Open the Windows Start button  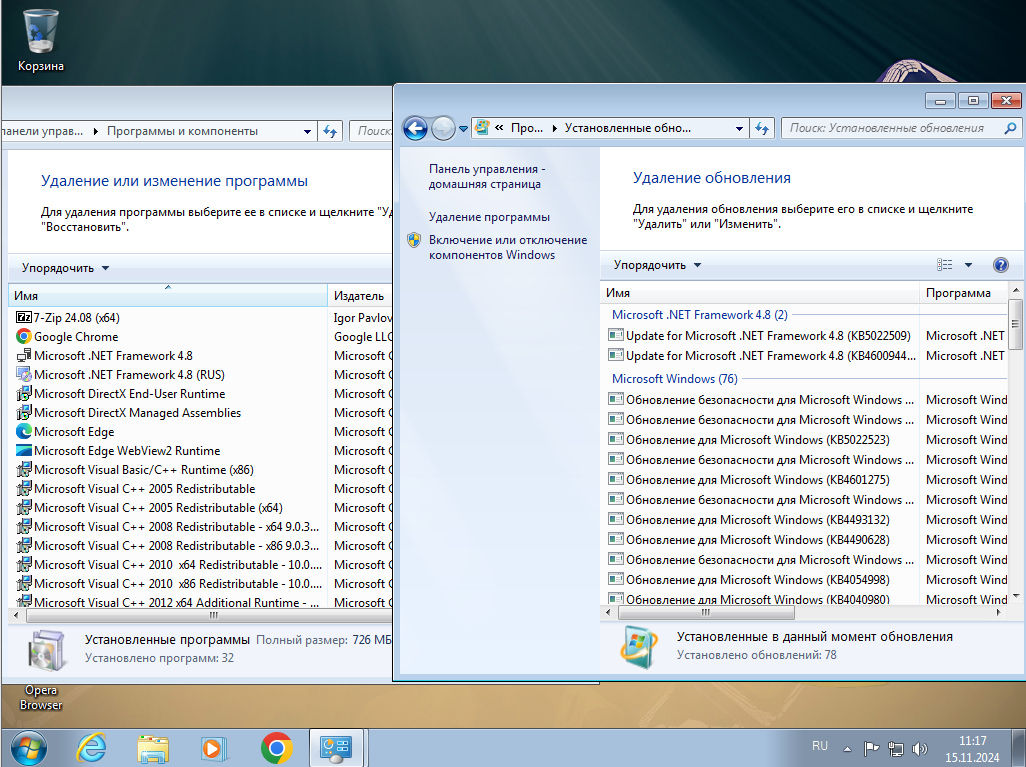click(x=29, y=748)
